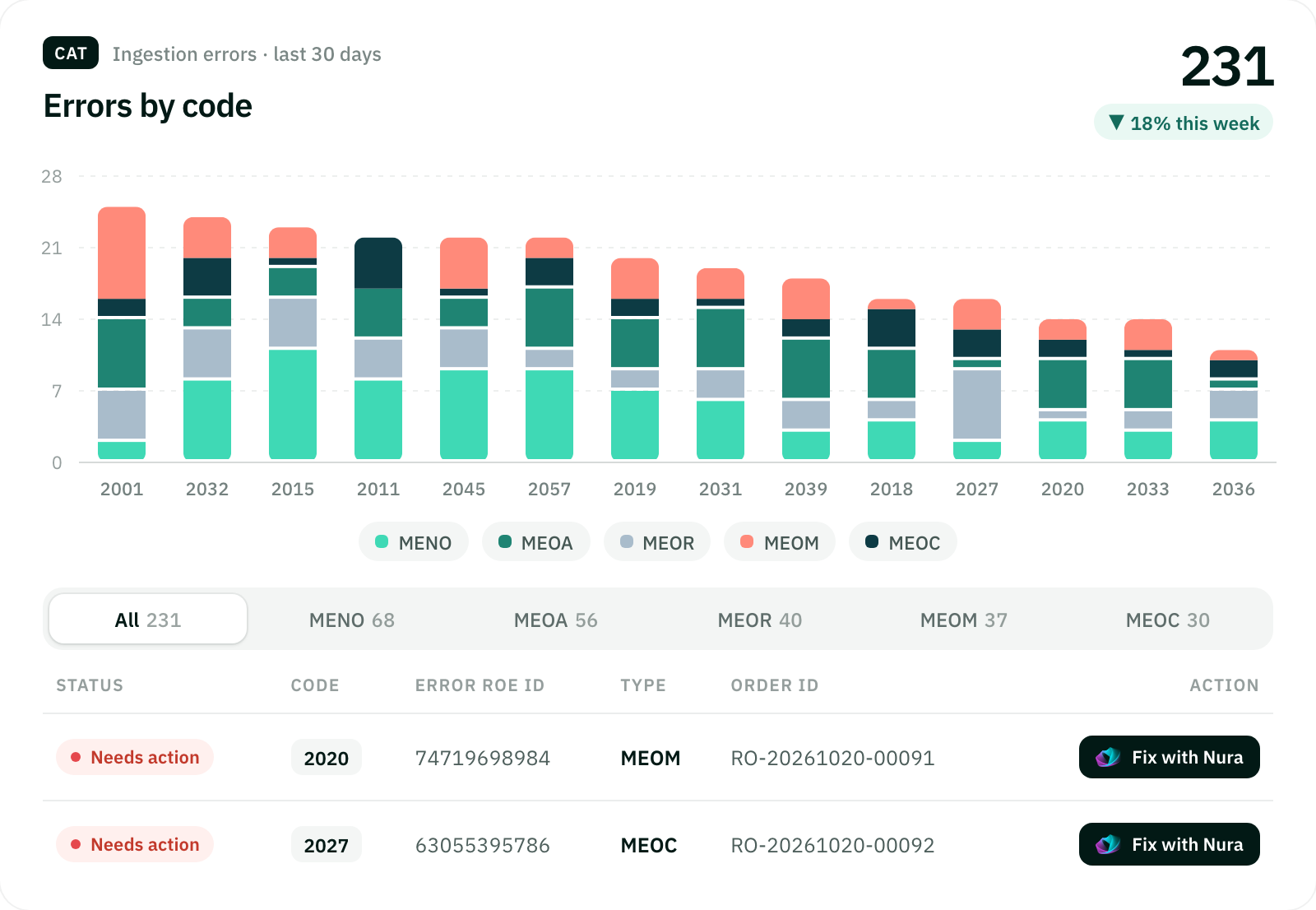This screenshot has width=1316, height=910.
Task: Hide the MEOM series via legend
Action: (x=780, y=542)
